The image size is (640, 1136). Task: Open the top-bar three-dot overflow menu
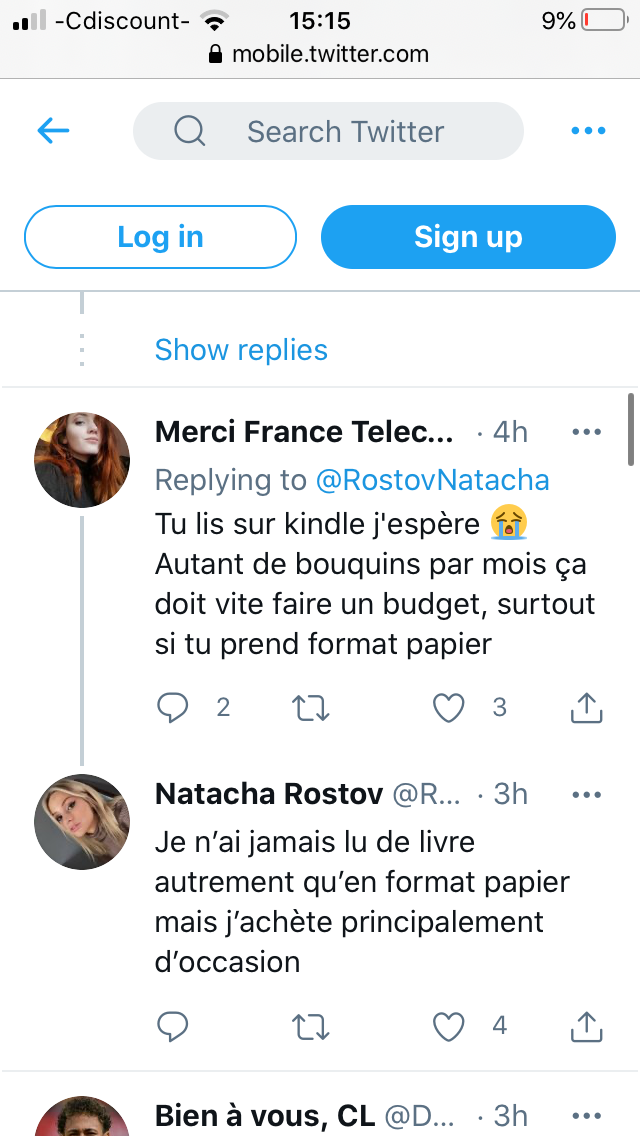[587, 131]
